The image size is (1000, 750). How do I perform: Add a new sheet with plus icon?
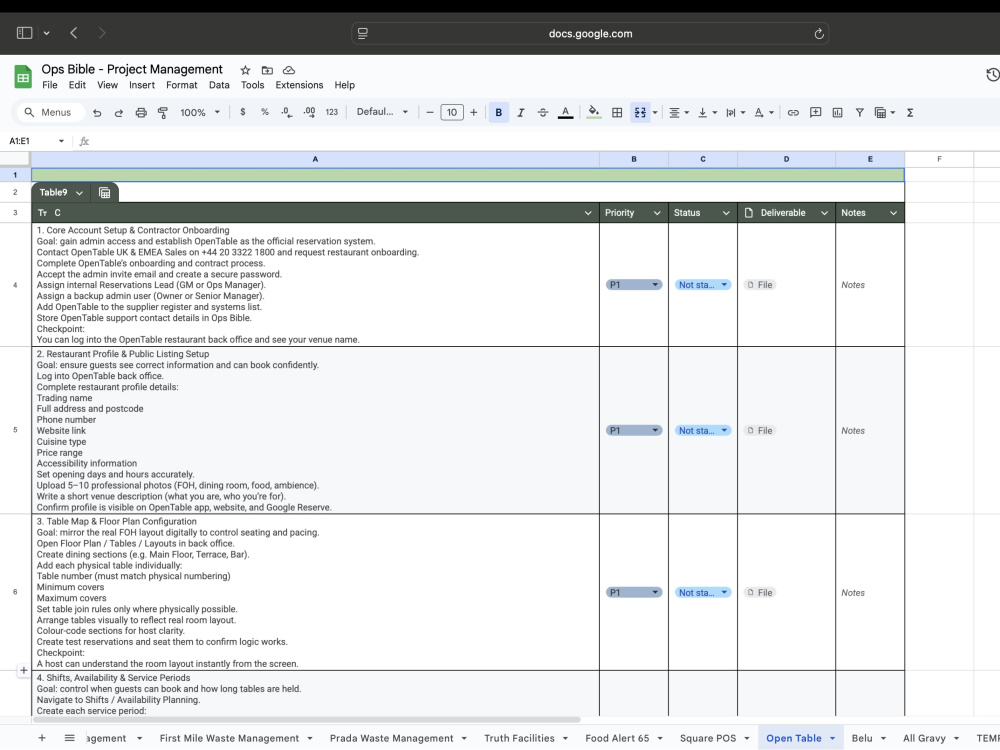[41, 738]
